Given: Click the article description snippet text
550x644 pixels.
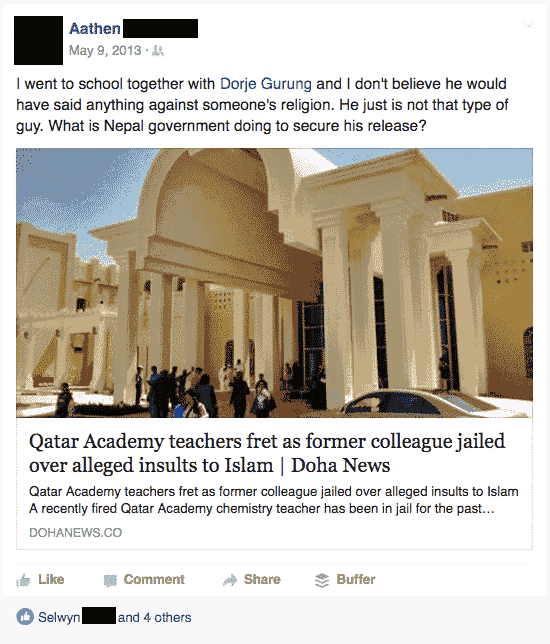Looking at the screenshot, I should [x=274, y=500].
